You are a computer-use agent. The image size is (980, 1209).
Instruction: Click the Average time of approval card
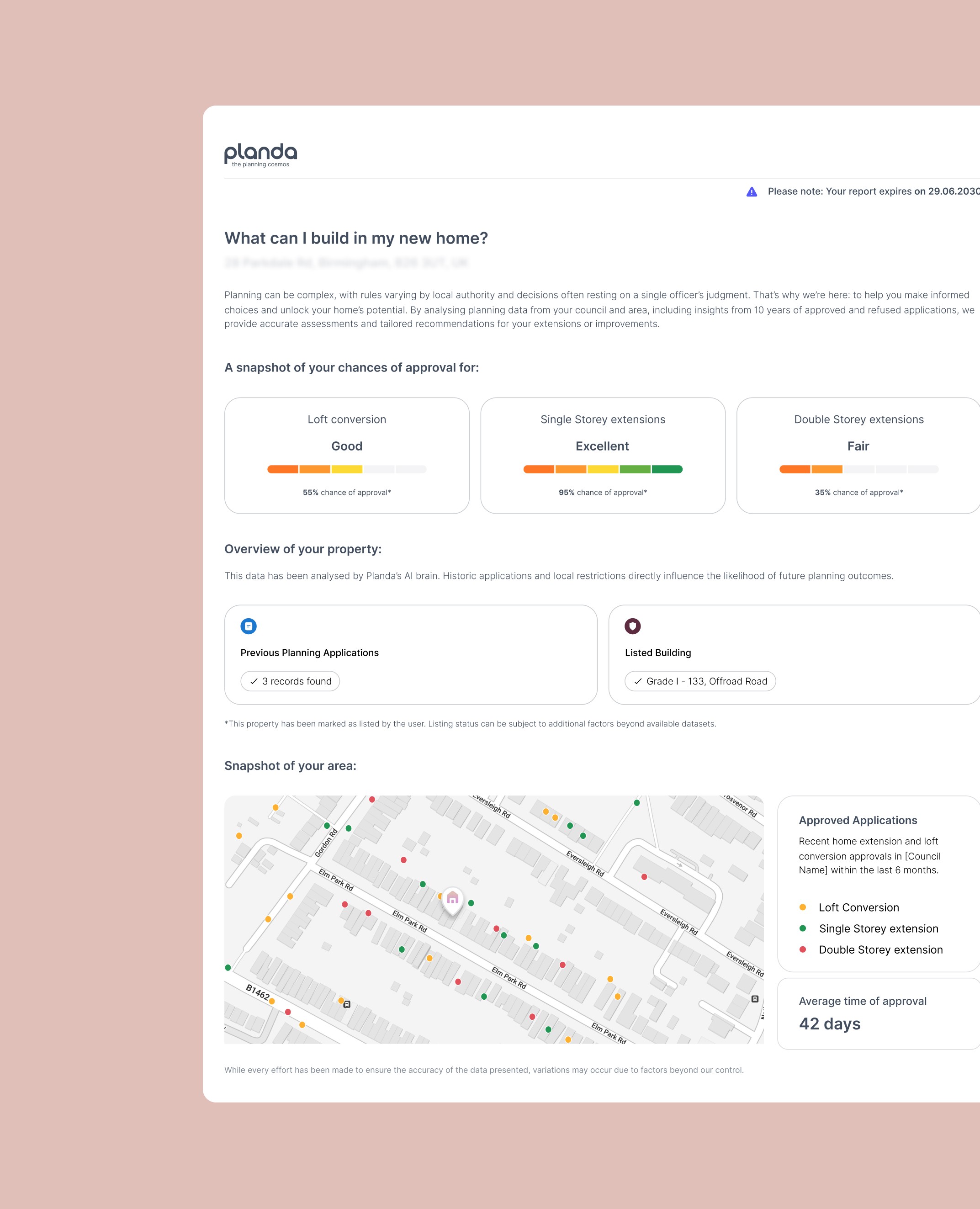click(878, 1014)
